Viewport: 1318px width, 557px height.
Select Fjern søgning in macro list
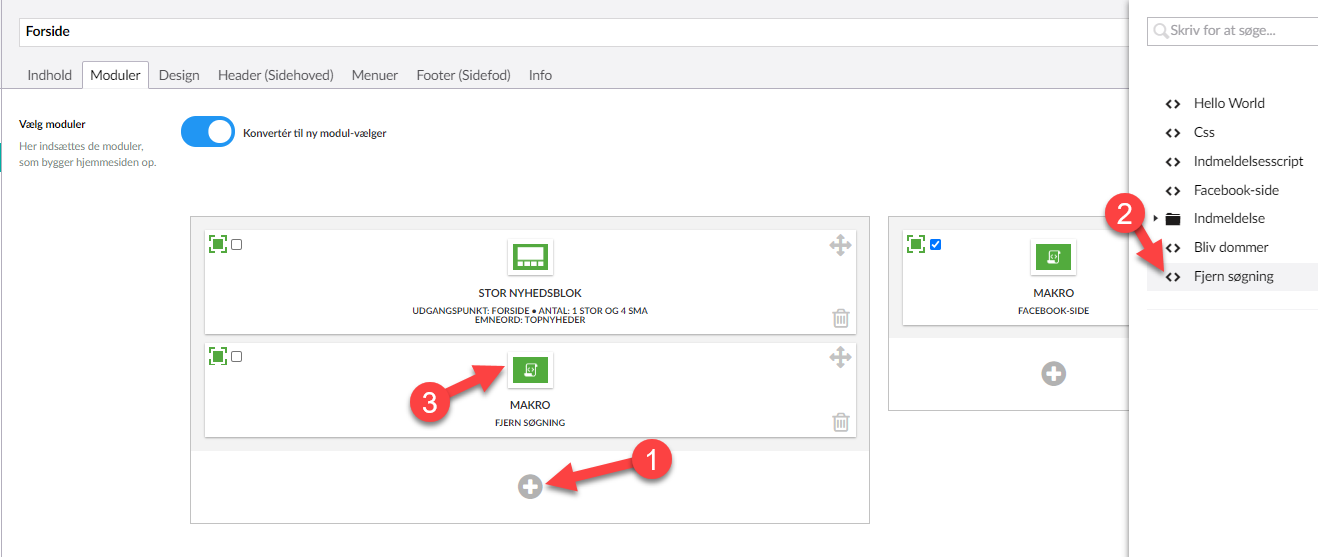pyautogui.click(x=1233, y=277)
